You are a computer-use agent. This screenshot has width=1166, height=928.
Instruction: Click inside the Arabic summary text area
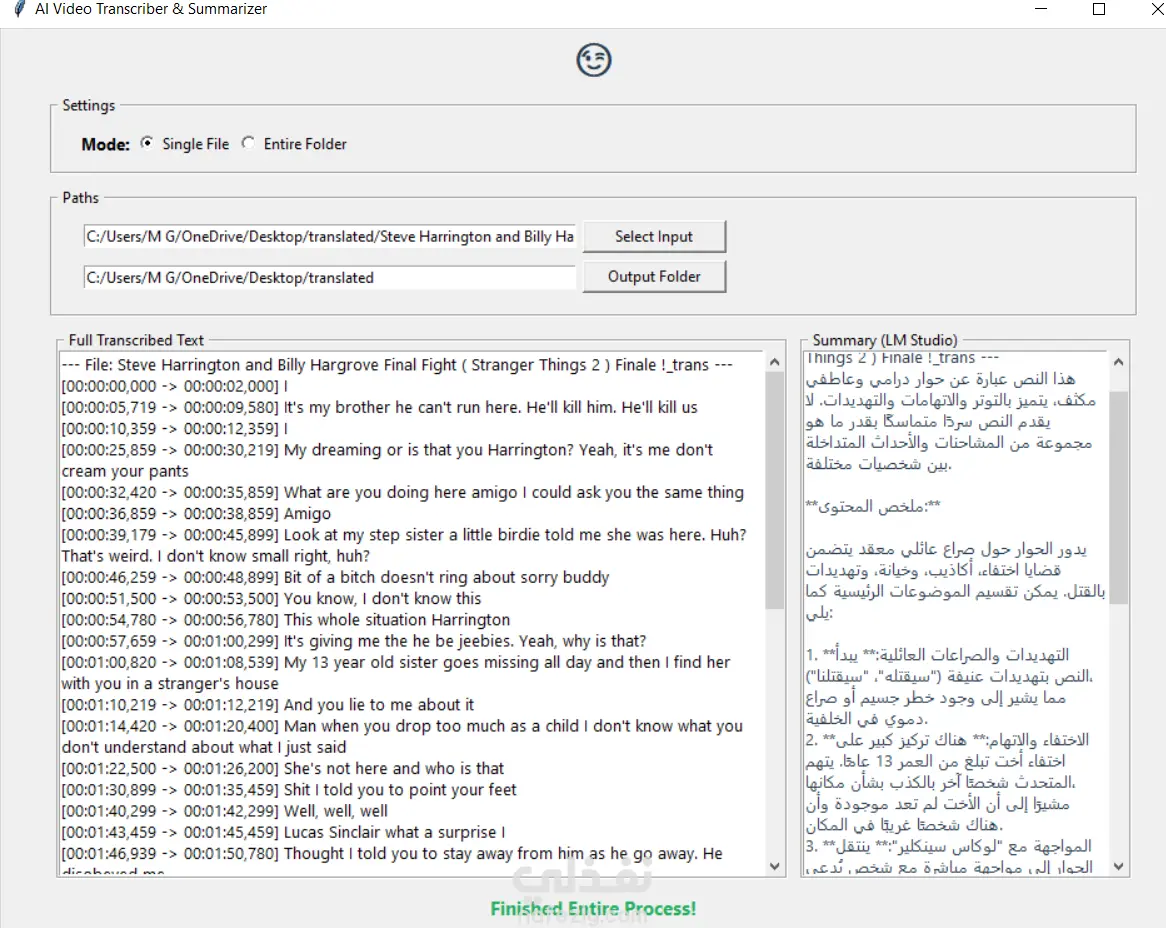pos(956,613)
